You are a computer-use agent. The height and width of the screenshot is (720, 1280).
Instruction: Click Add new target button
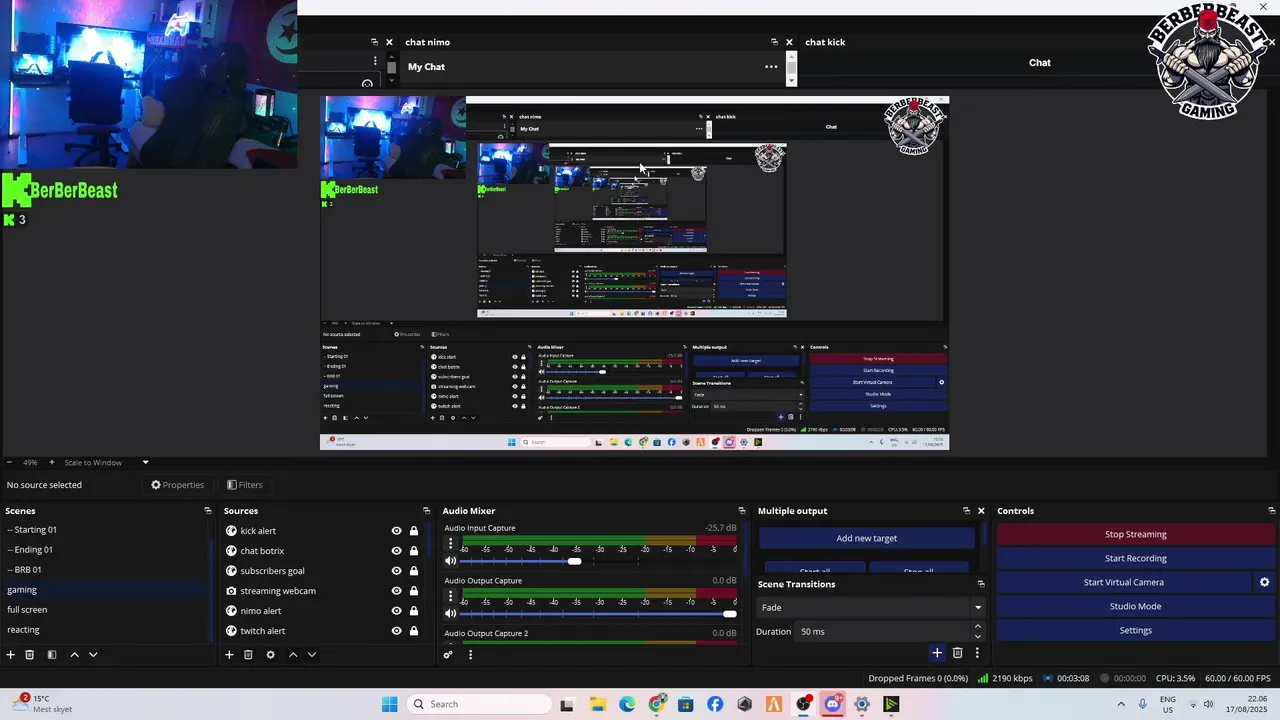[x=866, y=538]
